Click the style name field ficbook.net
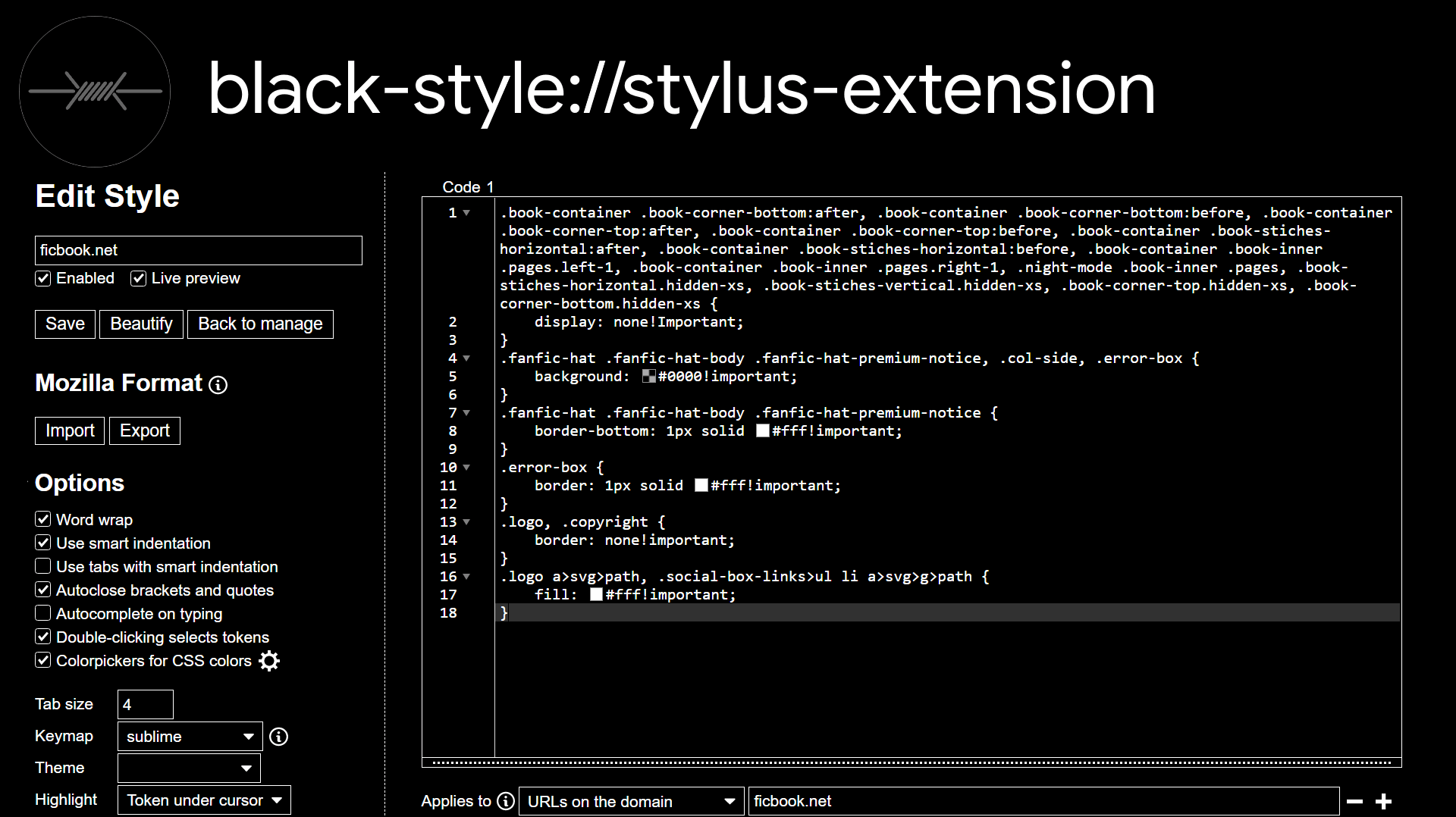1456x817 pixels. [199, 250]
